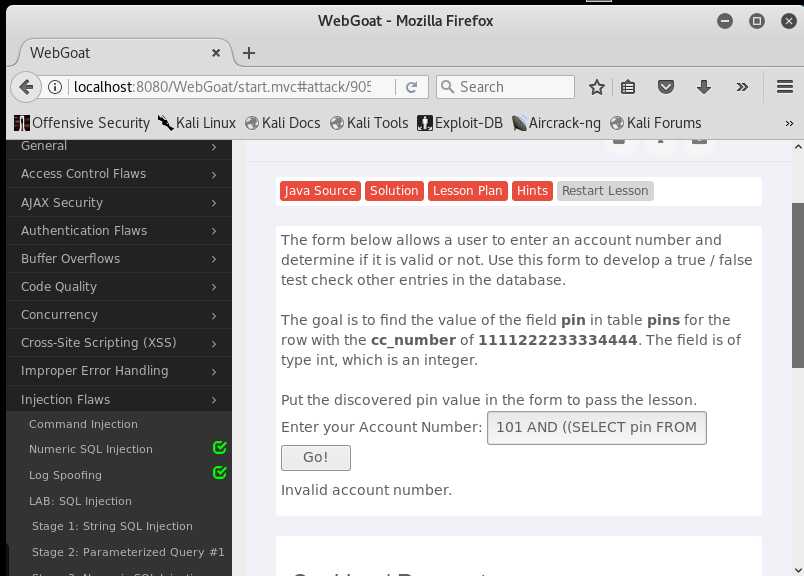Screen dimensions: 804x576
Task: Open Kali Forums bookmark
Action: (655, 123)
